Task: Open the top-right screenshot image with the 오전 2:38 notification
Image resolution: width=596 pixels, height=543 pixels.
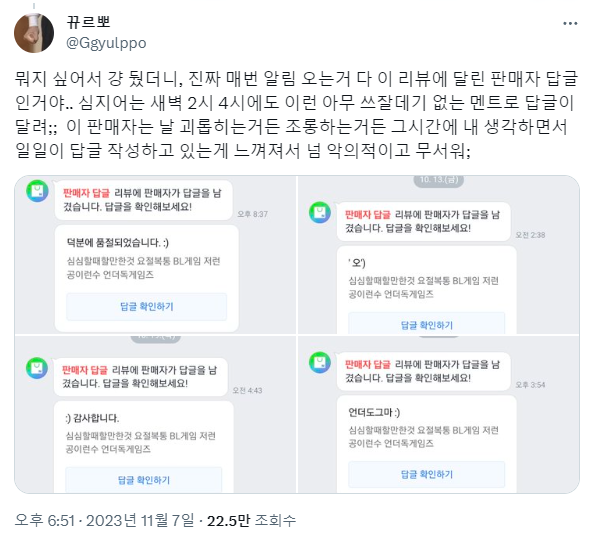Action: [439, 255]
